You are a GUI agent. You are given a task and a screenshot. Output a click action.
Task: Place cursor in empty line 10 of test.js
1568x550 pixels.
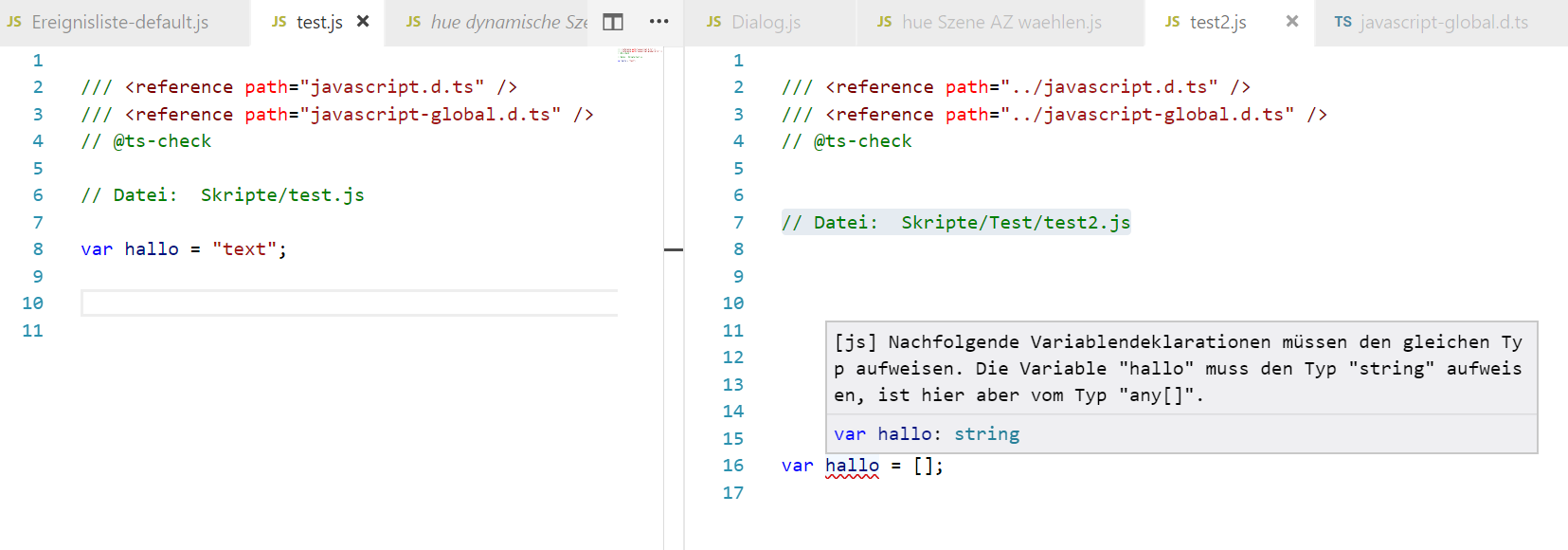[350, 303]
